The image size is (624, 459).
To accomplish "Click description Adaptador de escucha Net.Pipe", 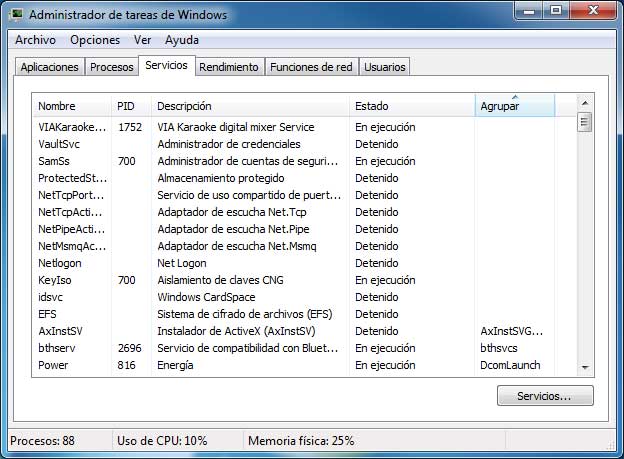I will pos(233,229).
